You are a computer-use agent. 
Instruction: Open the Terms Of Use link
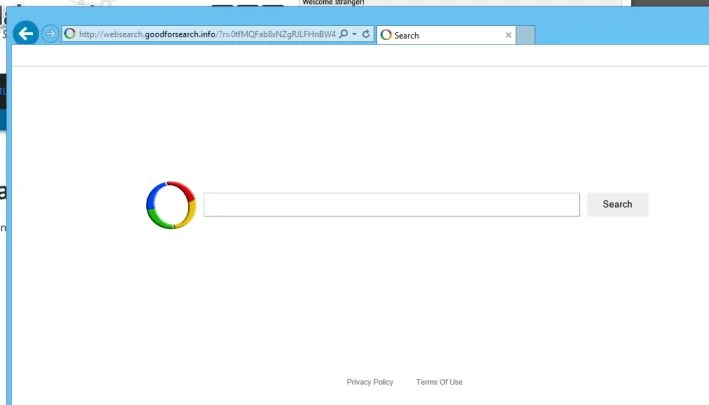[439, 382]
